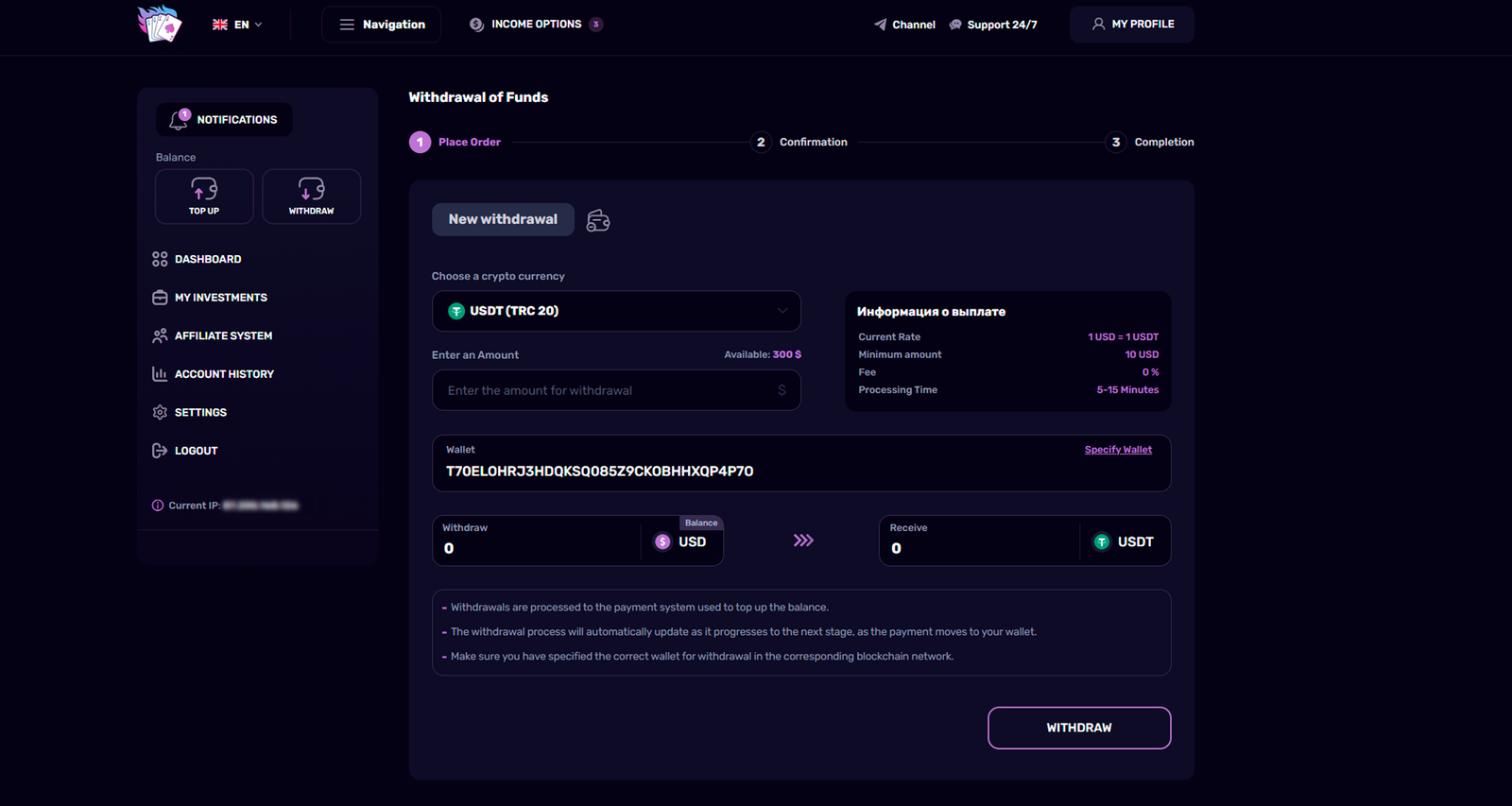Open My Profile button
The image size is (1512, 806).
pos(1132,25)
